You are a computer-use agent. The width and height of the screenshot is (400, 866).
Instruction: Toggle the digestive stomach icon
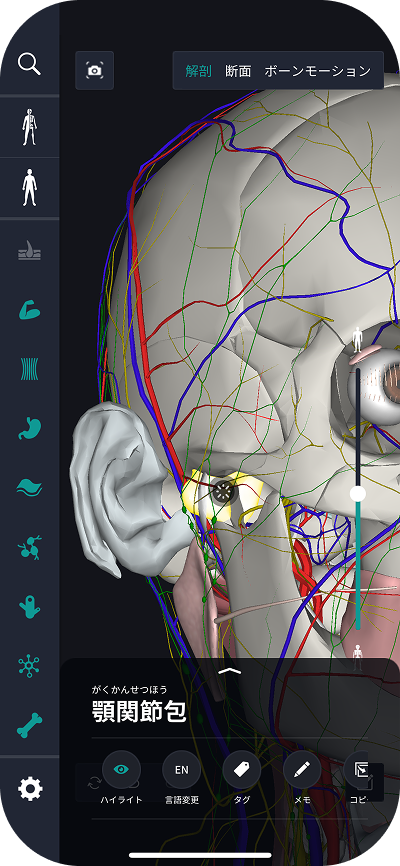[29, 428]
